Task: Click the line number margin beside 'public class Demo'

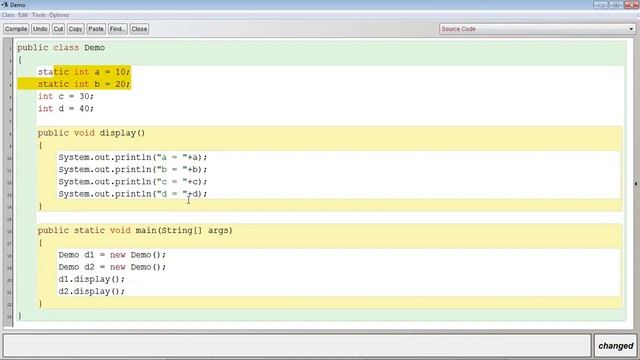Action: click(9, 48)
